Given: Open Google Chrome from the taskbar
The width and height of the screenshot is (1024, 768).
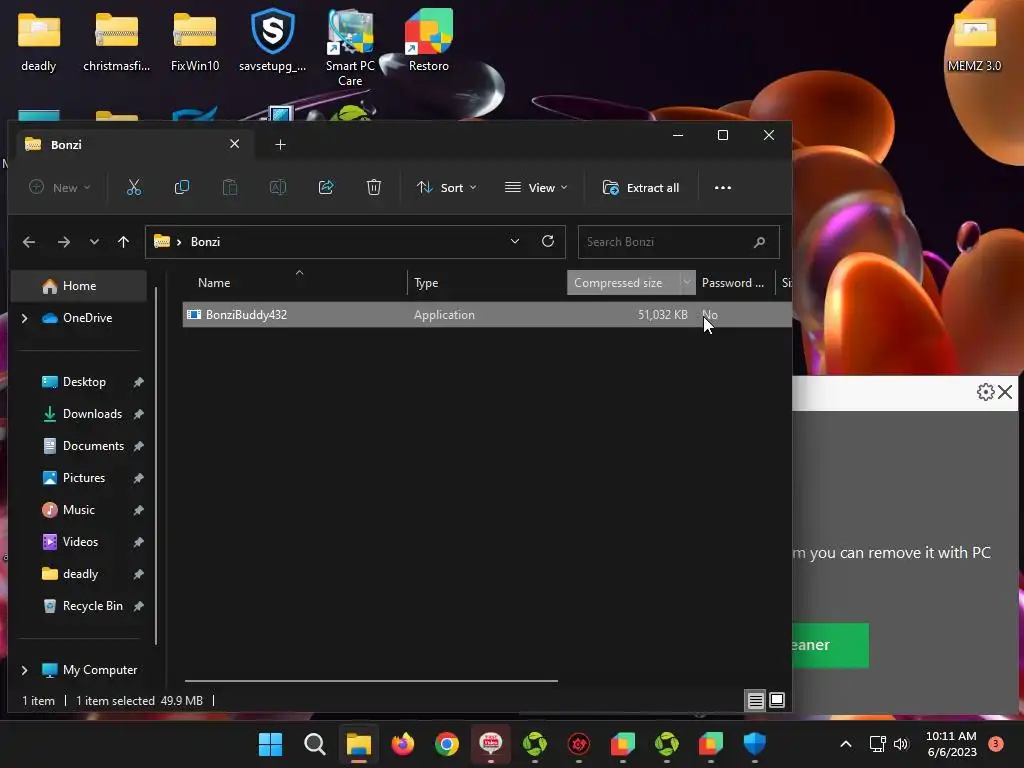Looking at the screenshot, I should [447, 744].
